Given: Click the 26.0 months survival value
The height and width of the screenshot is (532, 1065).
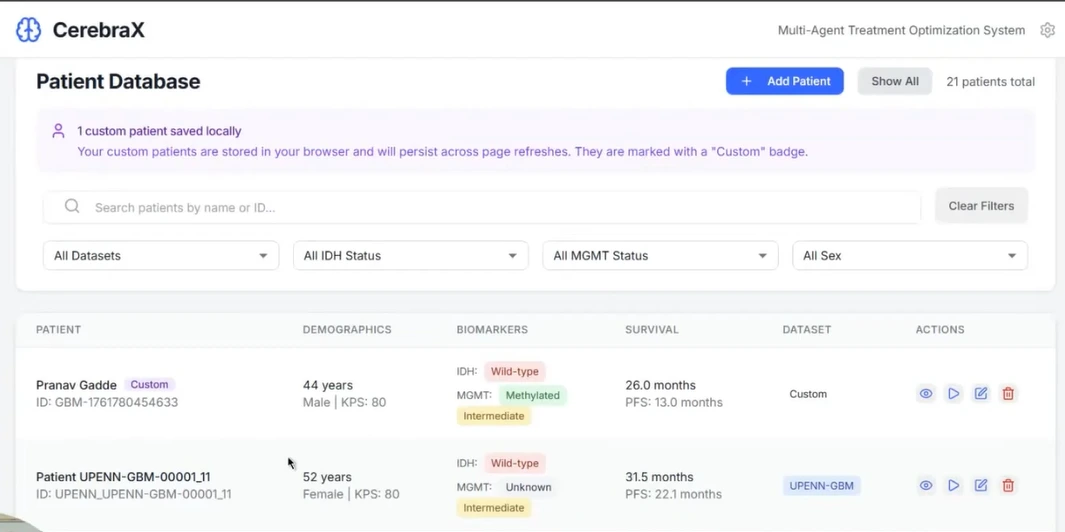Looking at the screenshot, I should [x=660, y=385].
